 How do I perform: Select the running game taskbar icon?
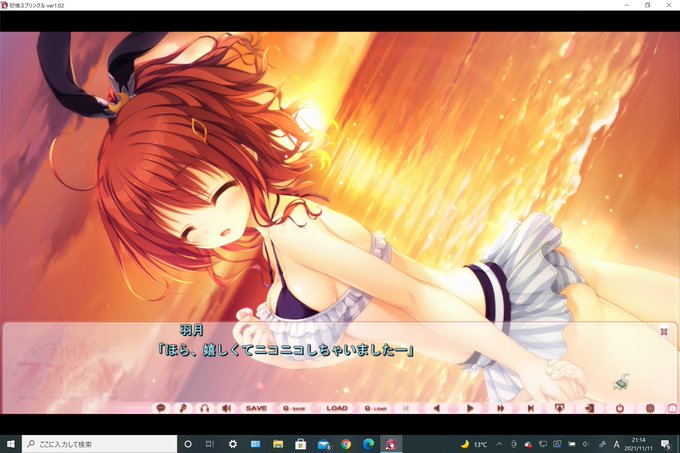(391, 444)
